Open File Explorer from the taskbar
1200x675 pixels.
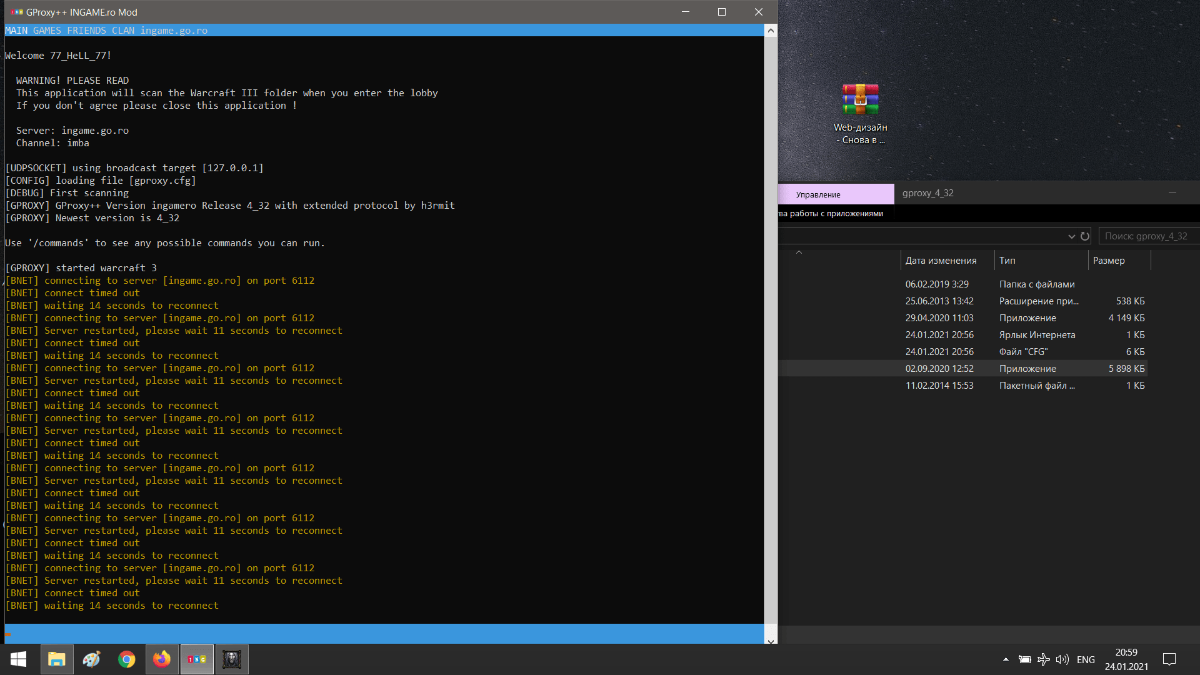tap(56, 659)
